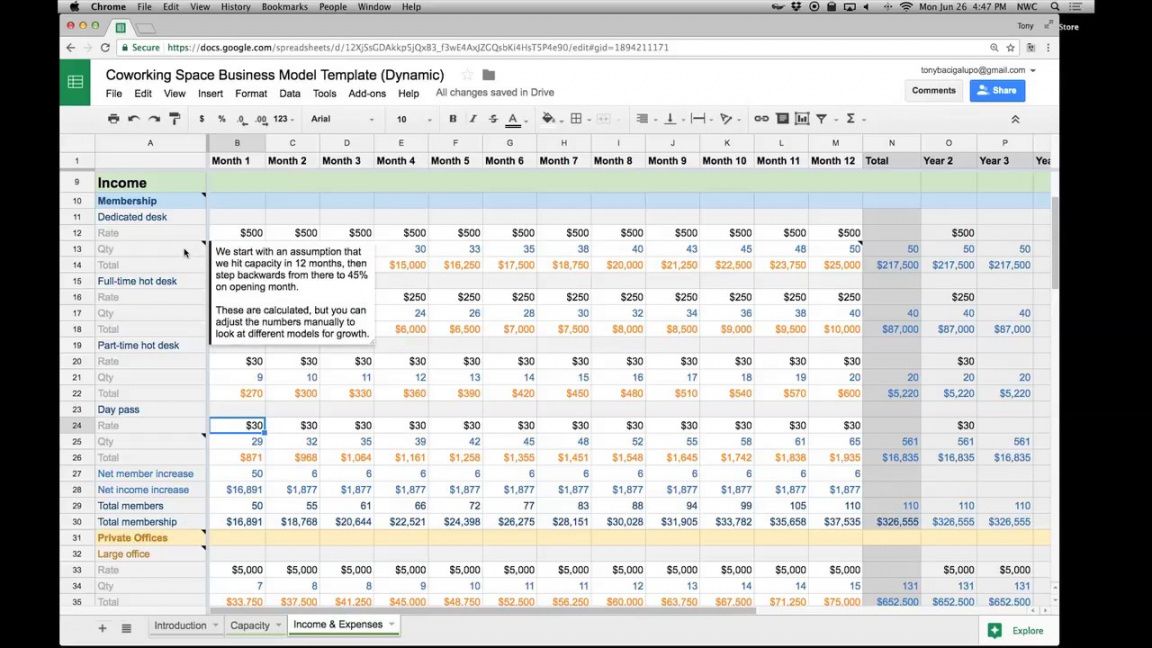Select the paint format tool

point(175,119)
